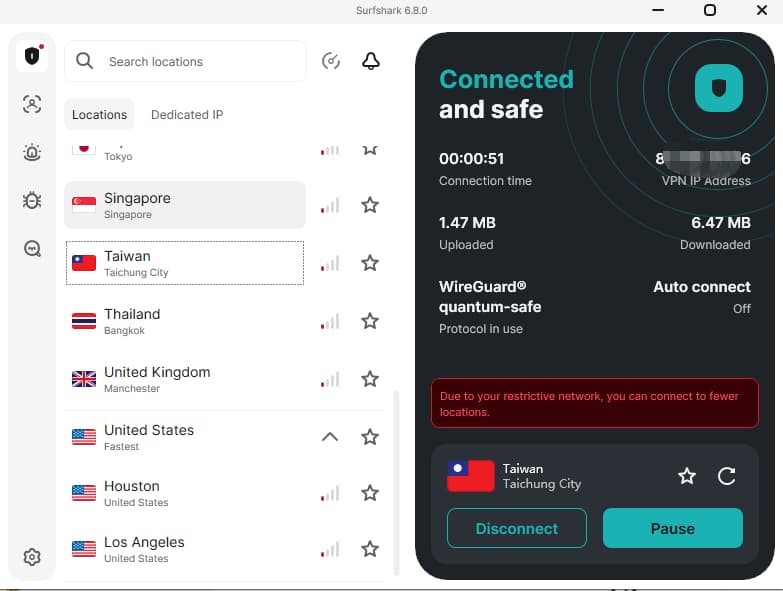Click the United Kingdom signal strength icon

tap(330, 379)
